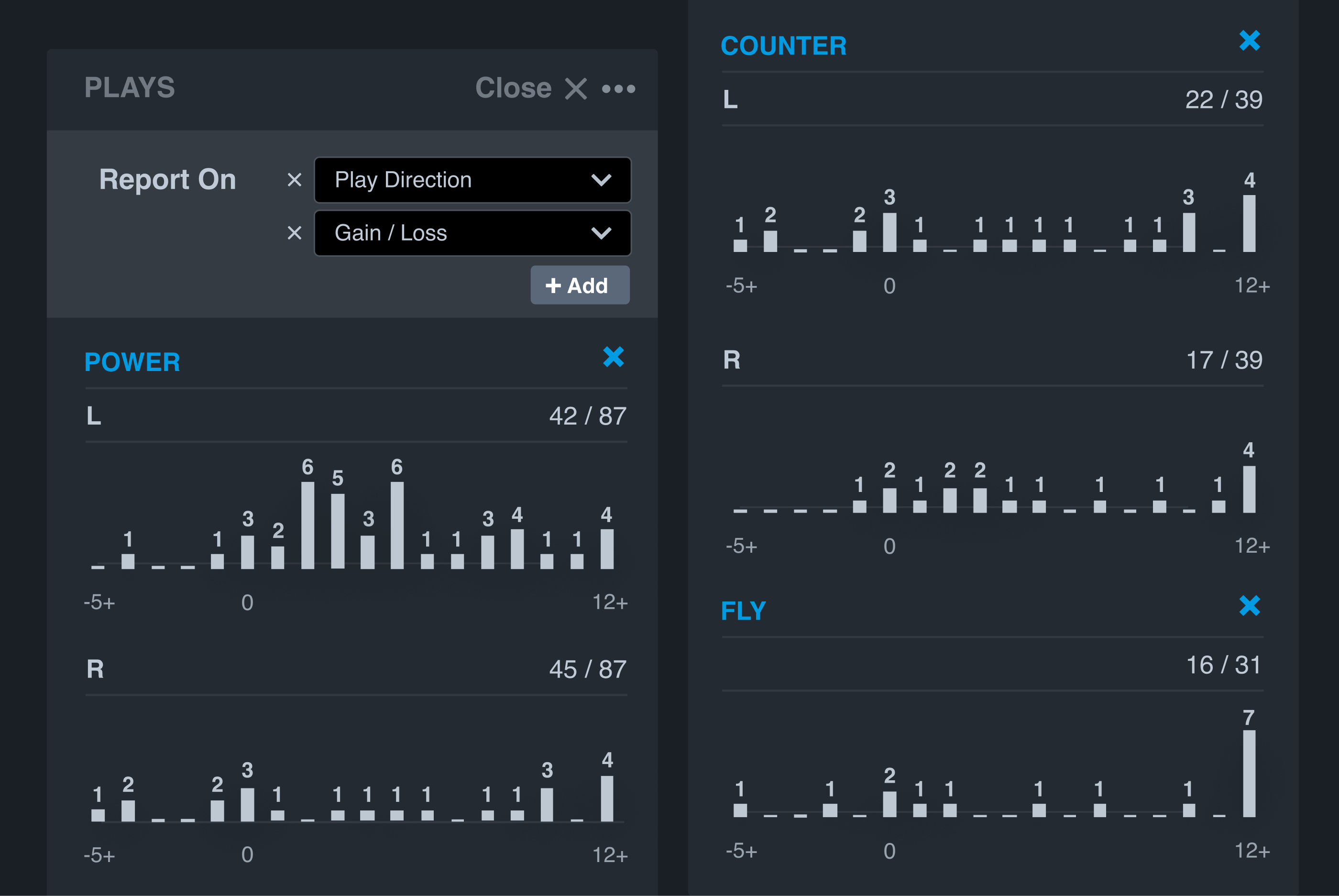The height and width of the screenshot is (896, 1339).
Task: Click the + Add button
Action: [580, 285]
